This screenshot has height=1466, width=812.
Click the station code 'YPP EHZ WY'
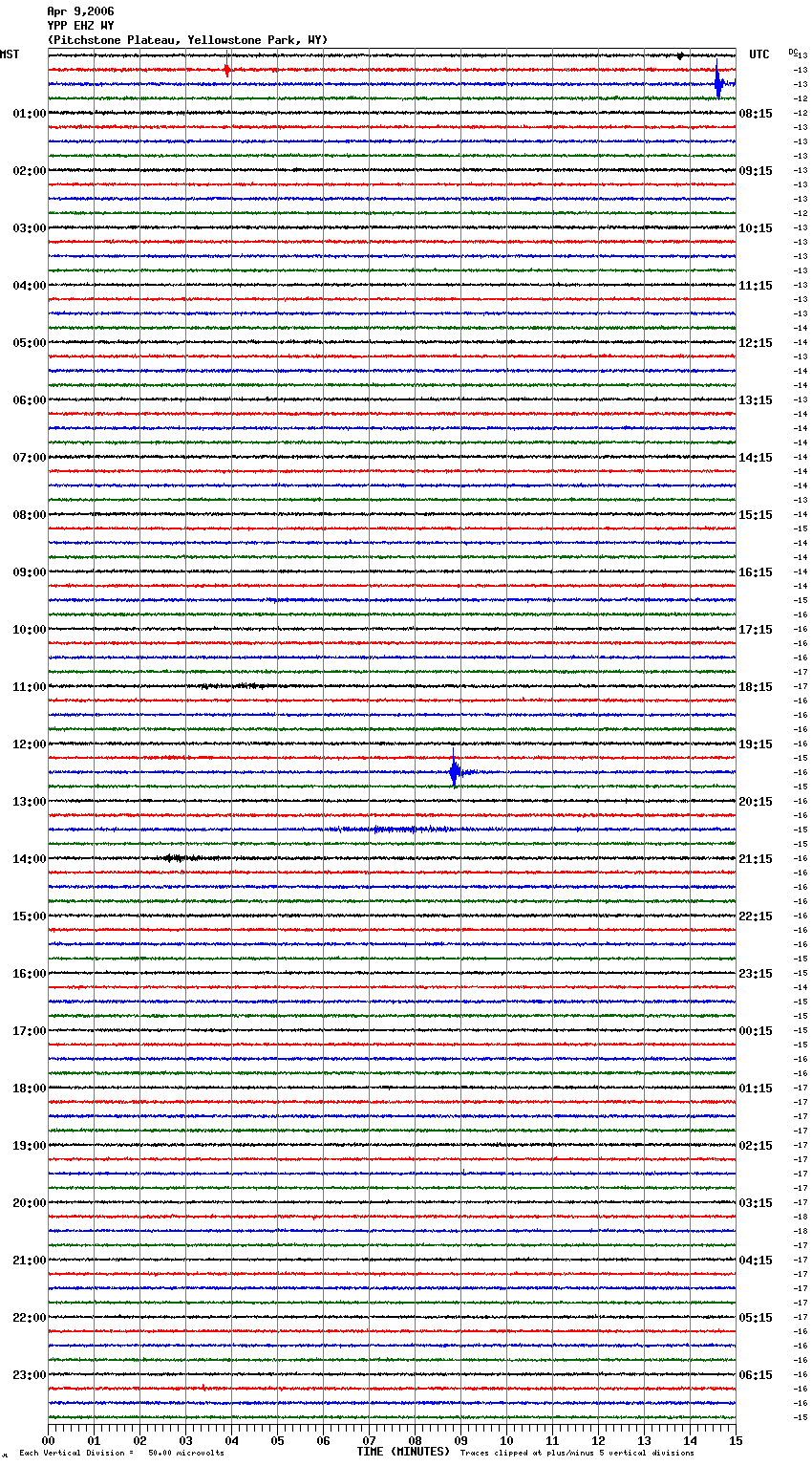tap(80, 26)
